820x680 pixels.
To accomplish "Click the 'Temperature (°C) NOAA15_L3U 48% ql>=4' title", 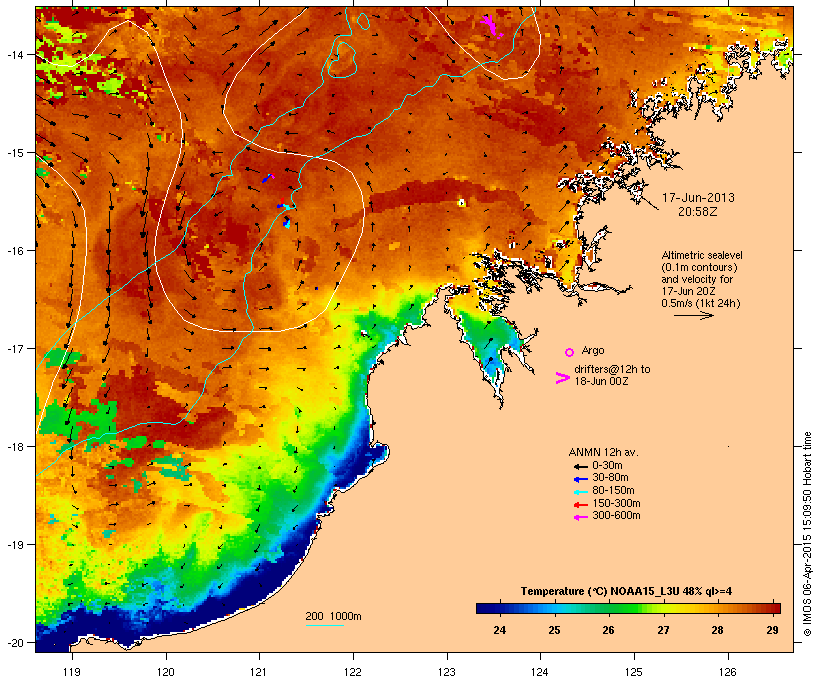I will pyautogui.click(x=626, y=591).
